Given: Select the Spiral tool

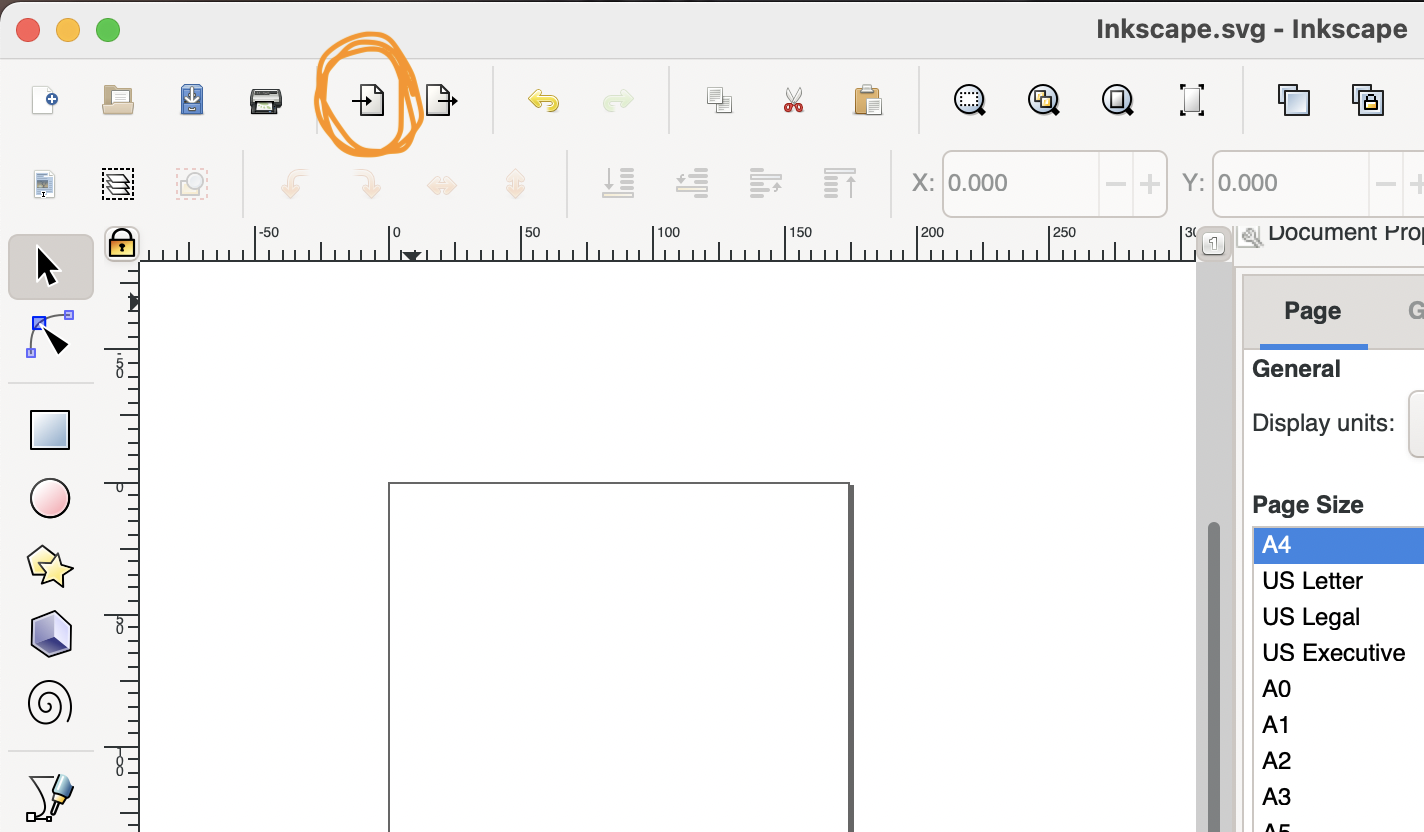Looking at the screenshot, I should [x=50, y=703].
